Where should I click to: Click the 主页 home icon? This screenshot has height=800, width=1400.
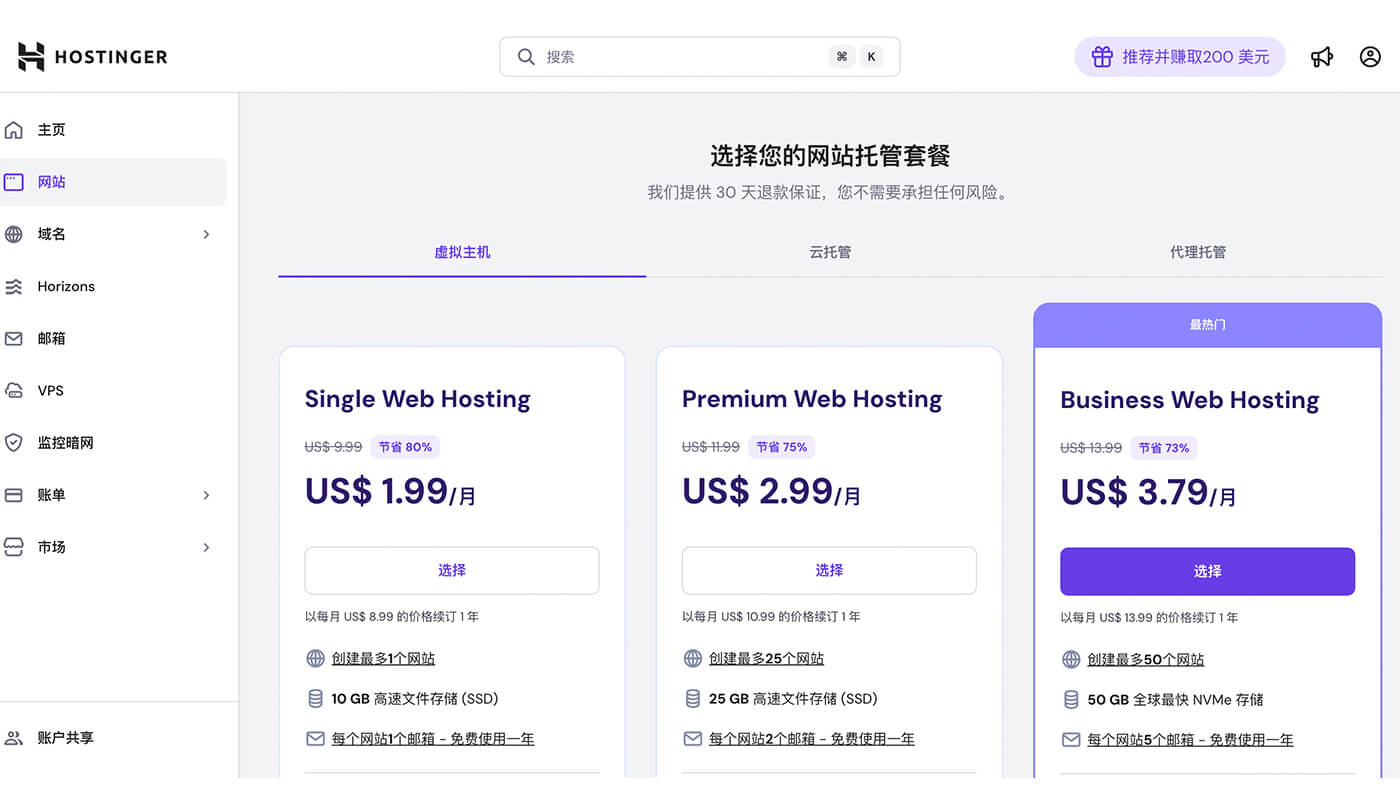pos(14,130)
